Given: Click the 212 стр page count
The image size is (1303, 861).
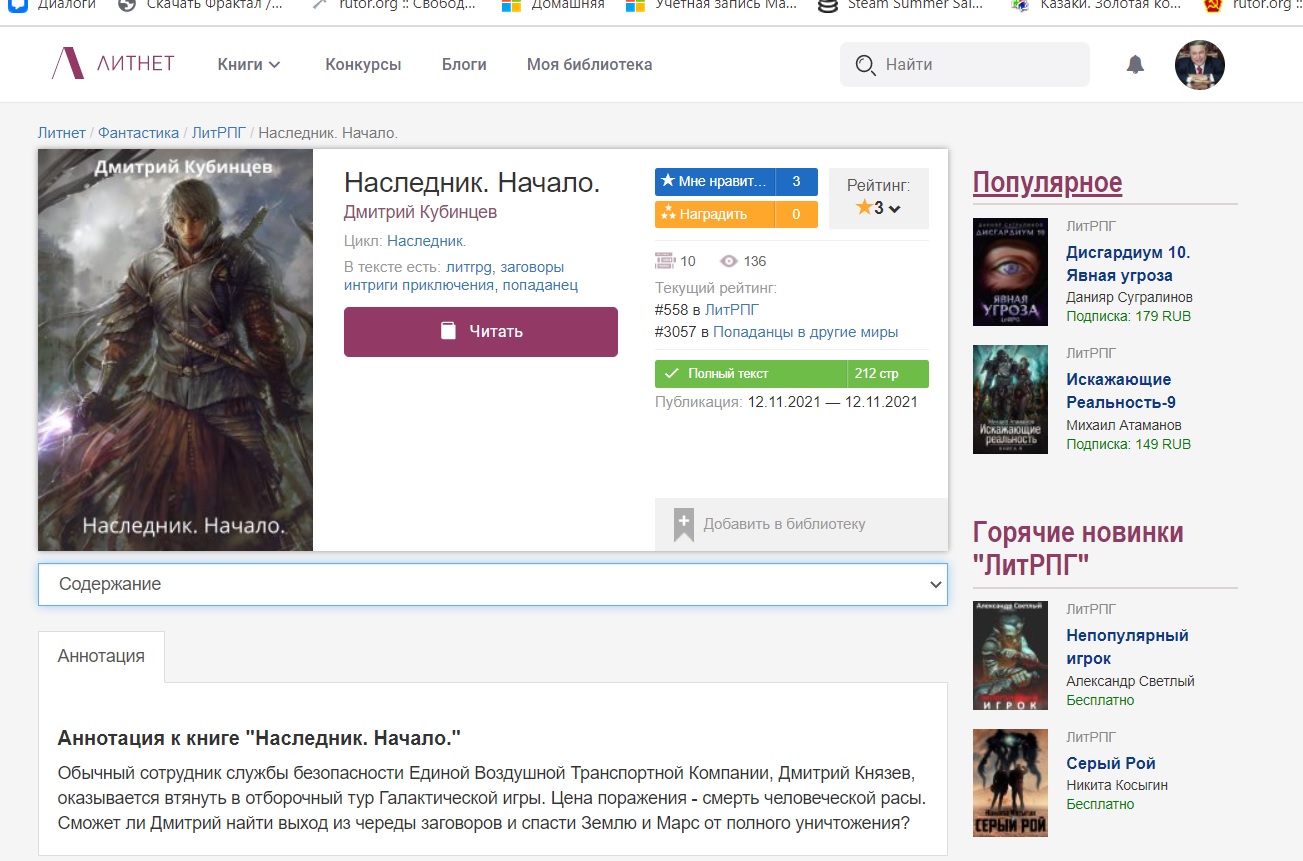Looking at the screenshot, I should pyautogui.click(x=888, y=374).
